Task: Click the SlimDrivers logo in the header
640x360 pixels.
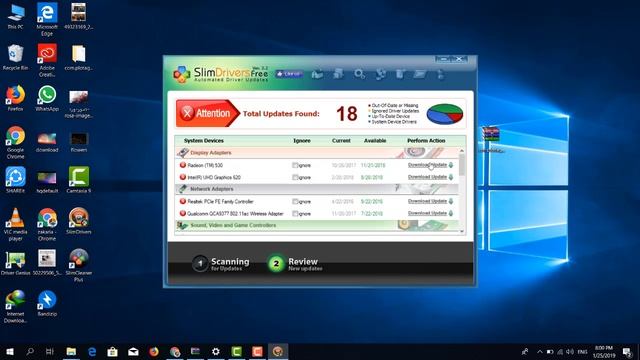Action: coord(220,74)
